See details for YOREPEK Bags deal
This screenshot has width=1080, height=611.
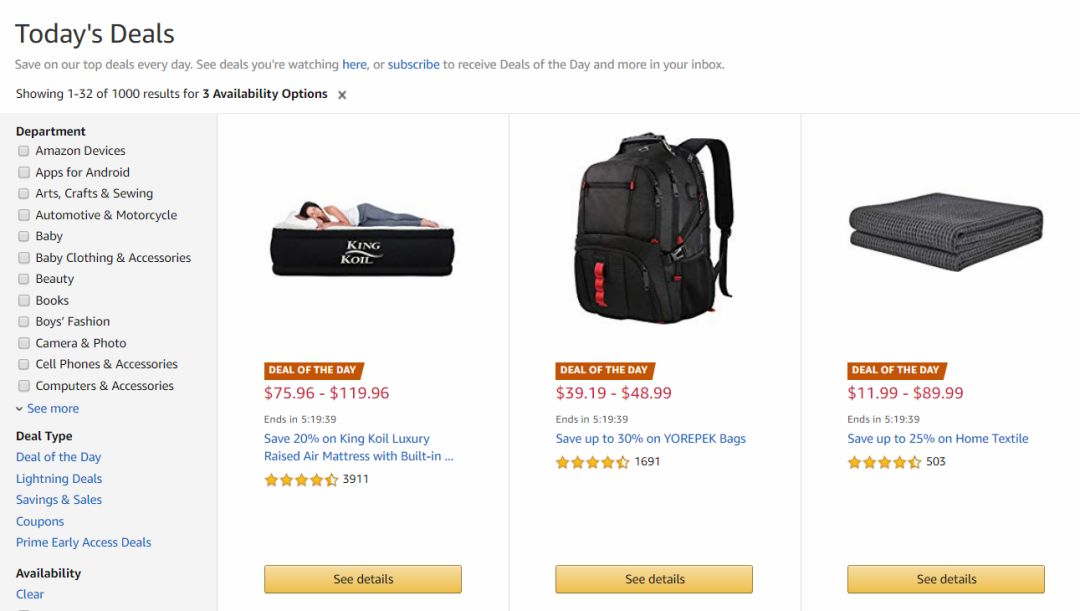coord(654,579)
